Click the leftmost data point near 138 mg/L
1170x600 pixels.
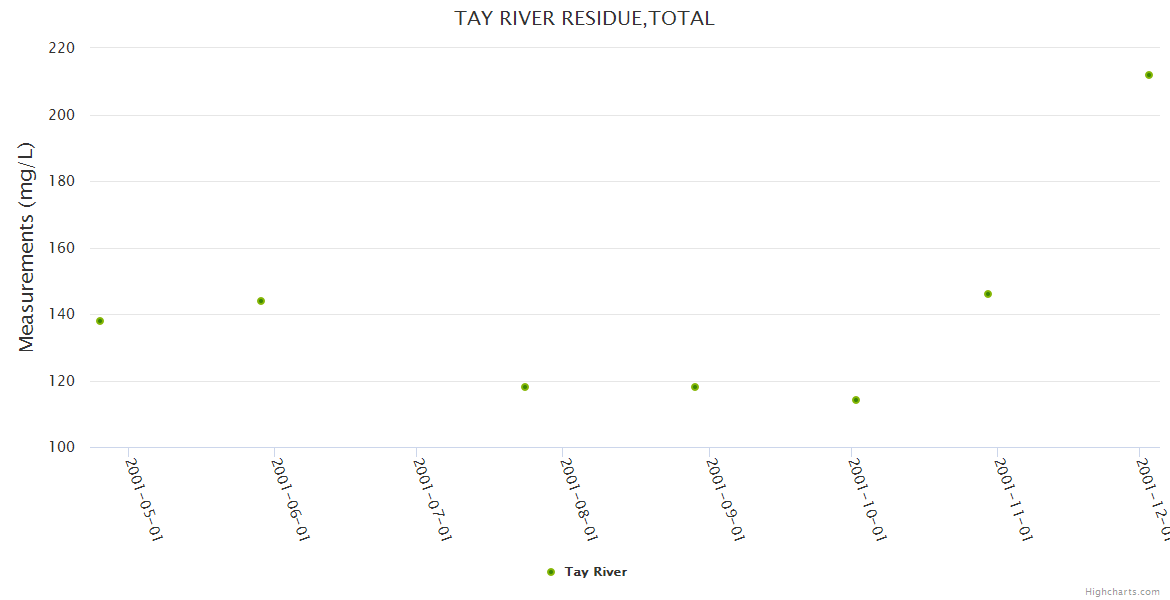(100, 321)
